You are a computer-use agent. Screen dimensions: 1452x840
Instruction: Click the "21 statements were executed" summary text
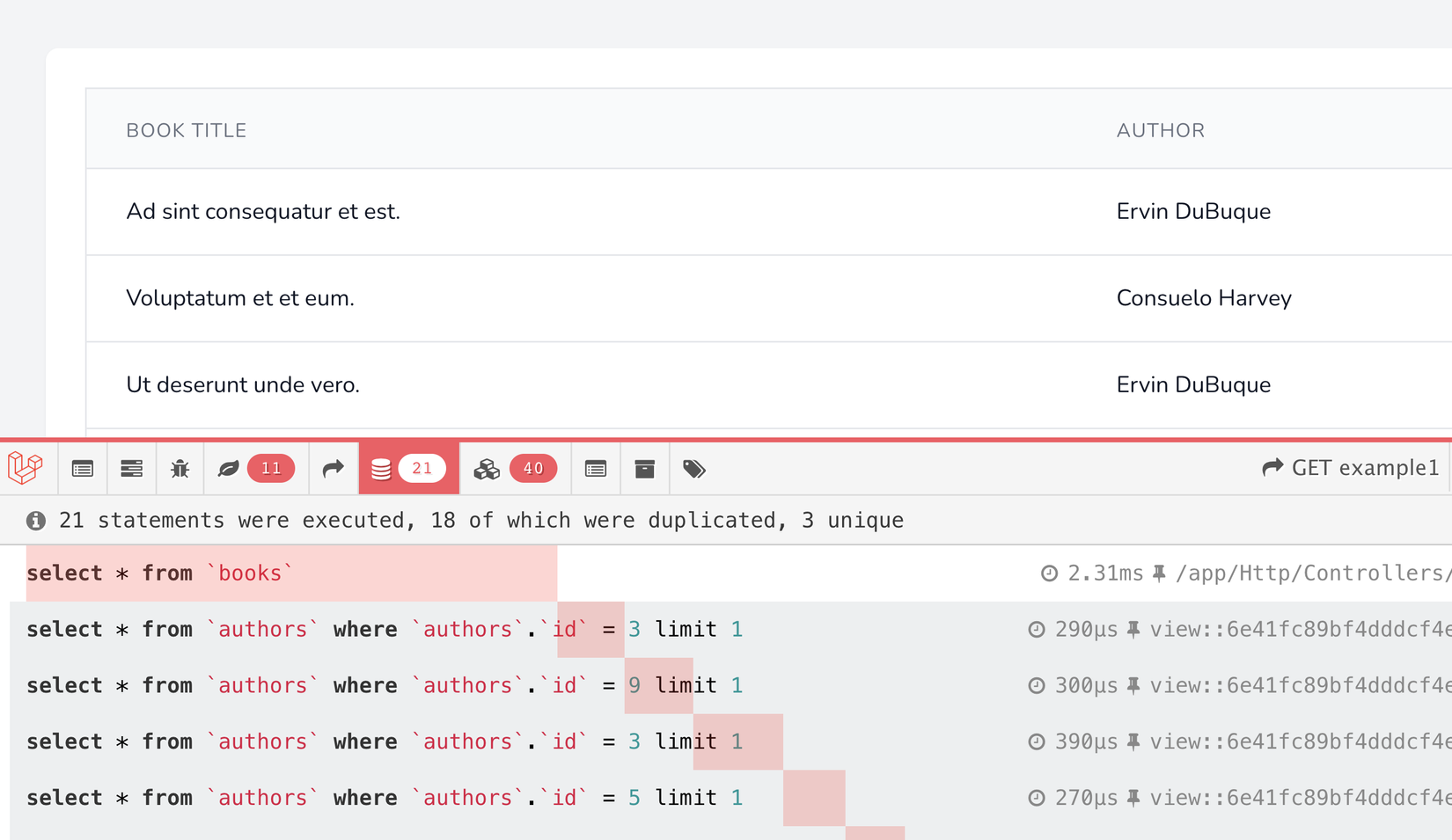pos(481,521)
